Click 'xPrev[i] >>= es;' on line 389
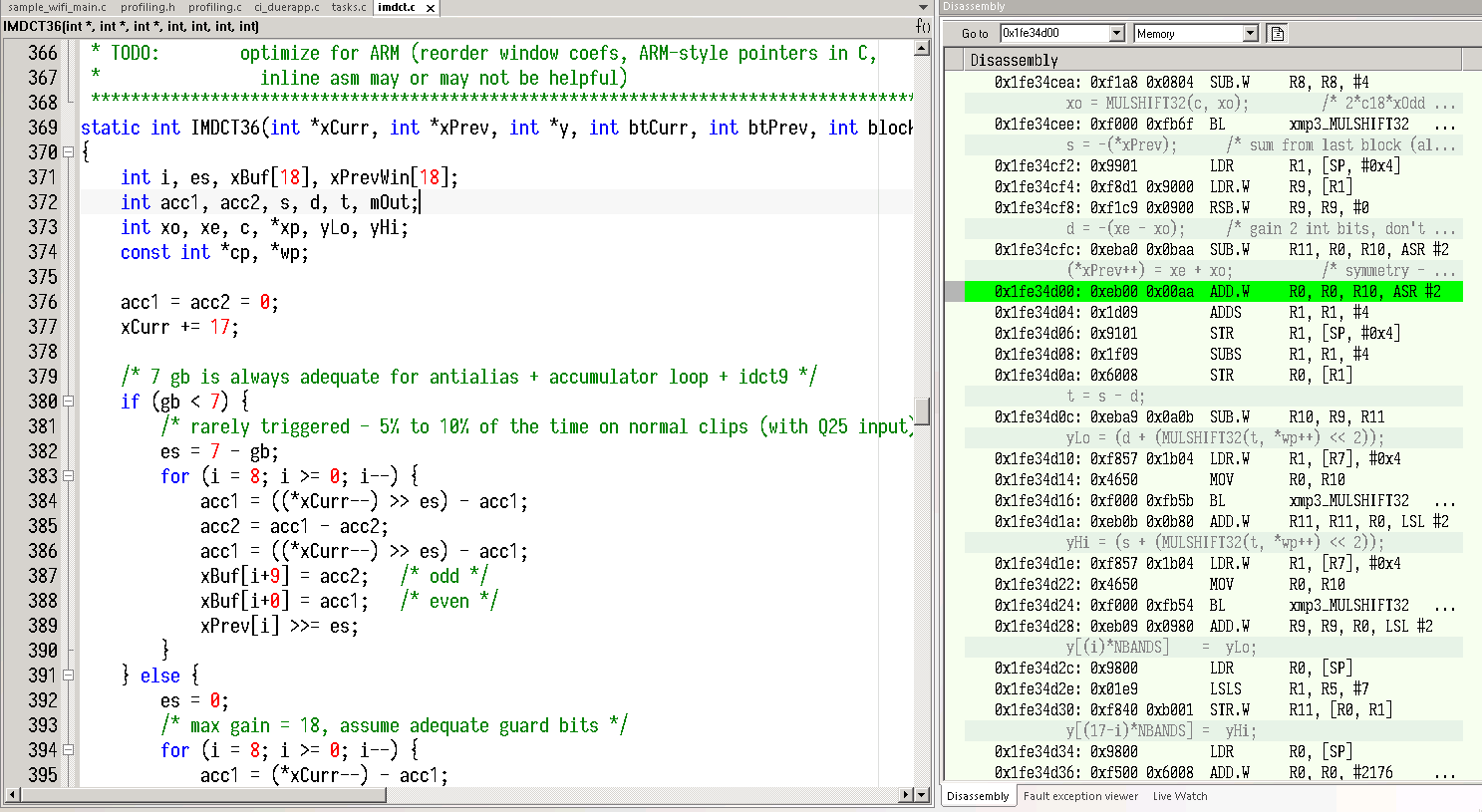The height and width of the screenshot is (812, 1482). [279, 626]
